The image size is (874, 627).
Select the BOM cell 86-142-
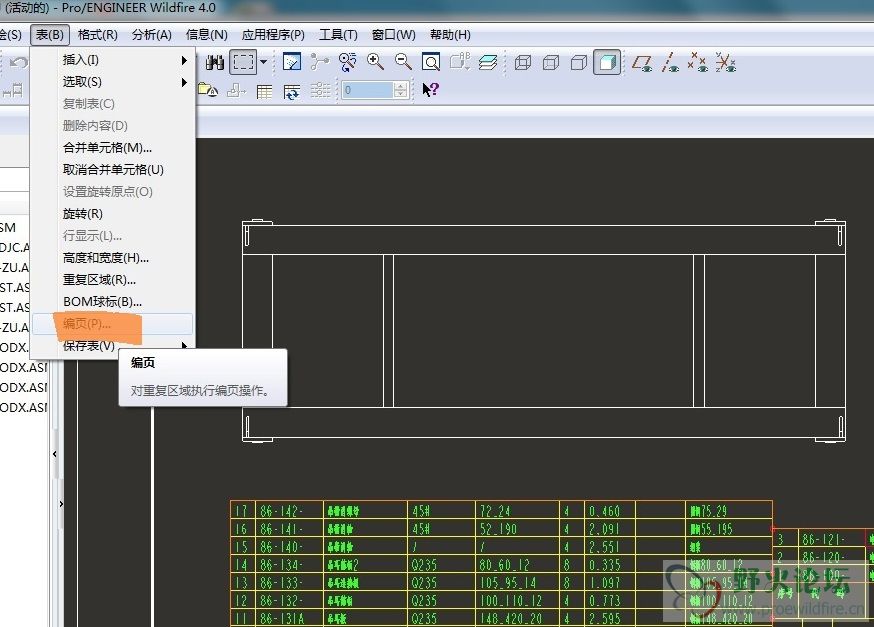(x=289, y=511)
